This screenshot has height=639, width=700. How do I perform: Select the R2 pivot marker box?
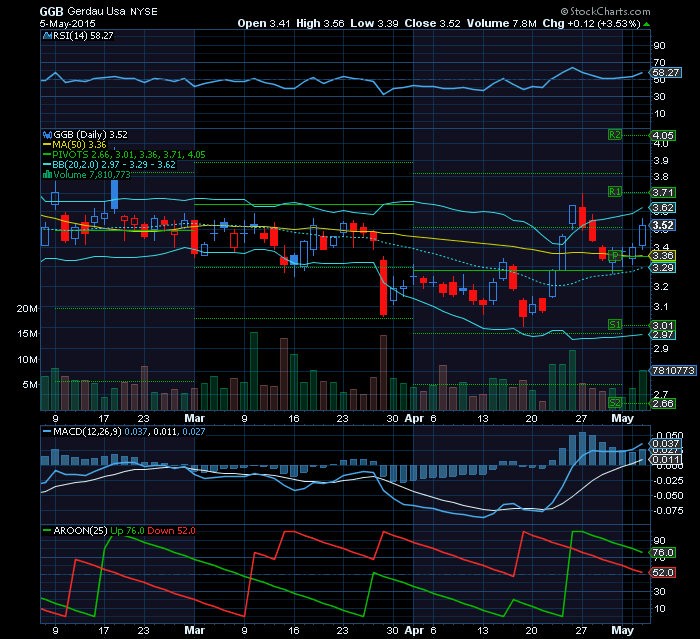click(615, 135)
